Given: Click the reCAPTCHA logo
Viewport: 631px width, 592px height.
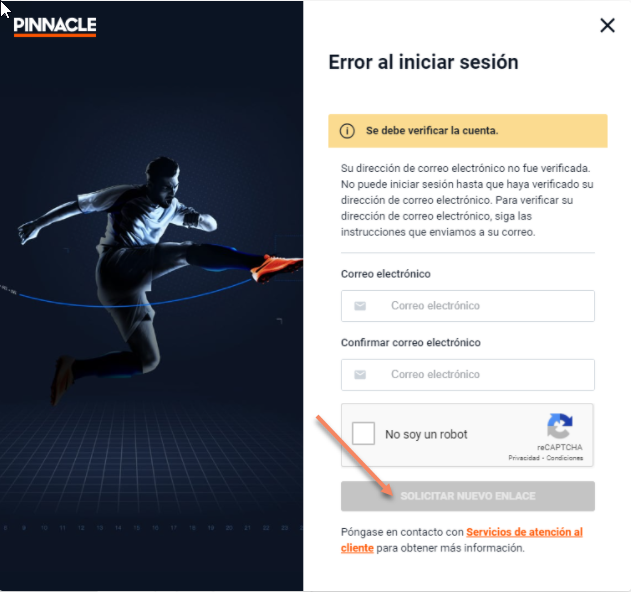Looking at the screenshot, I should pos(559,426).
